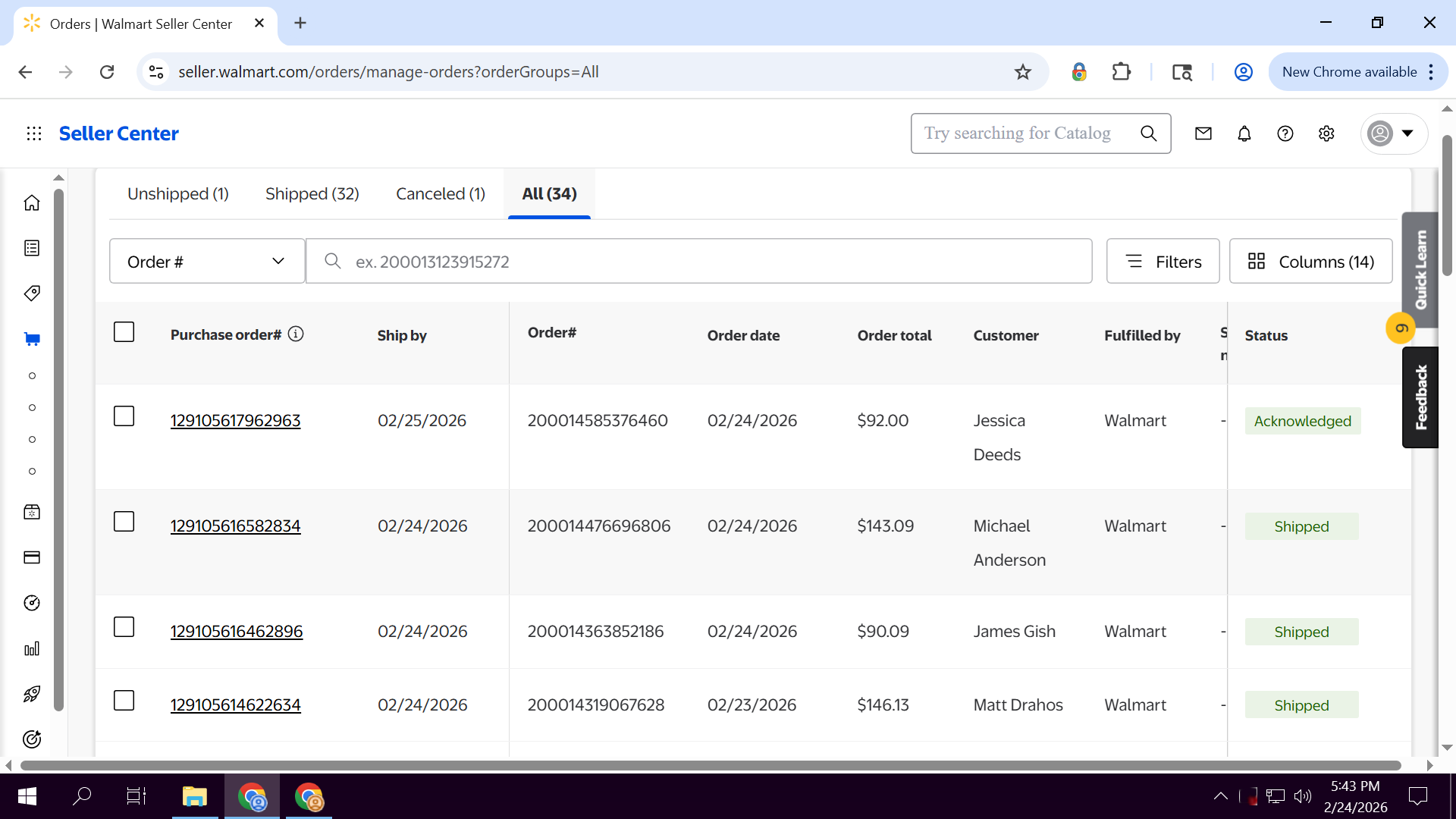Open purchase order 129105616582834 link
This screenshot has height=819, width=1456.
coord(235,526)
